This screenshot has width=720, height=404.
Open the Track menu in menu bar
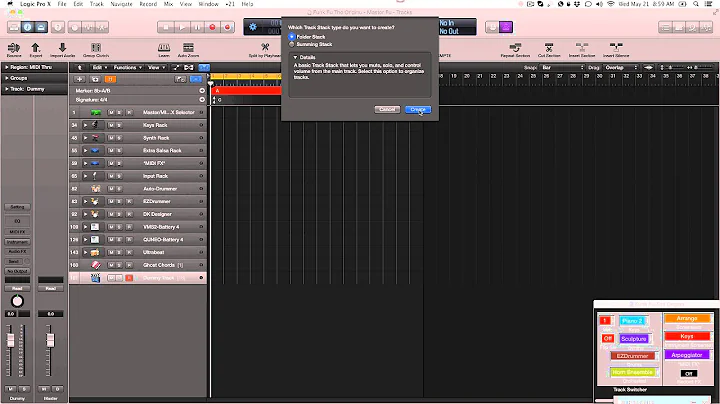pyautogui.click(x=96, y=4)
